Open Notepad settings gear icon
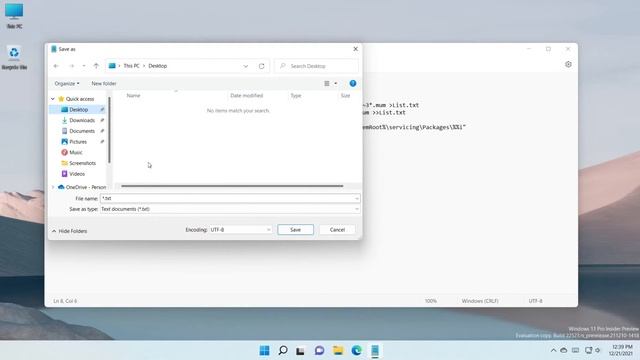The image size is (640, 360). (568, 64)
